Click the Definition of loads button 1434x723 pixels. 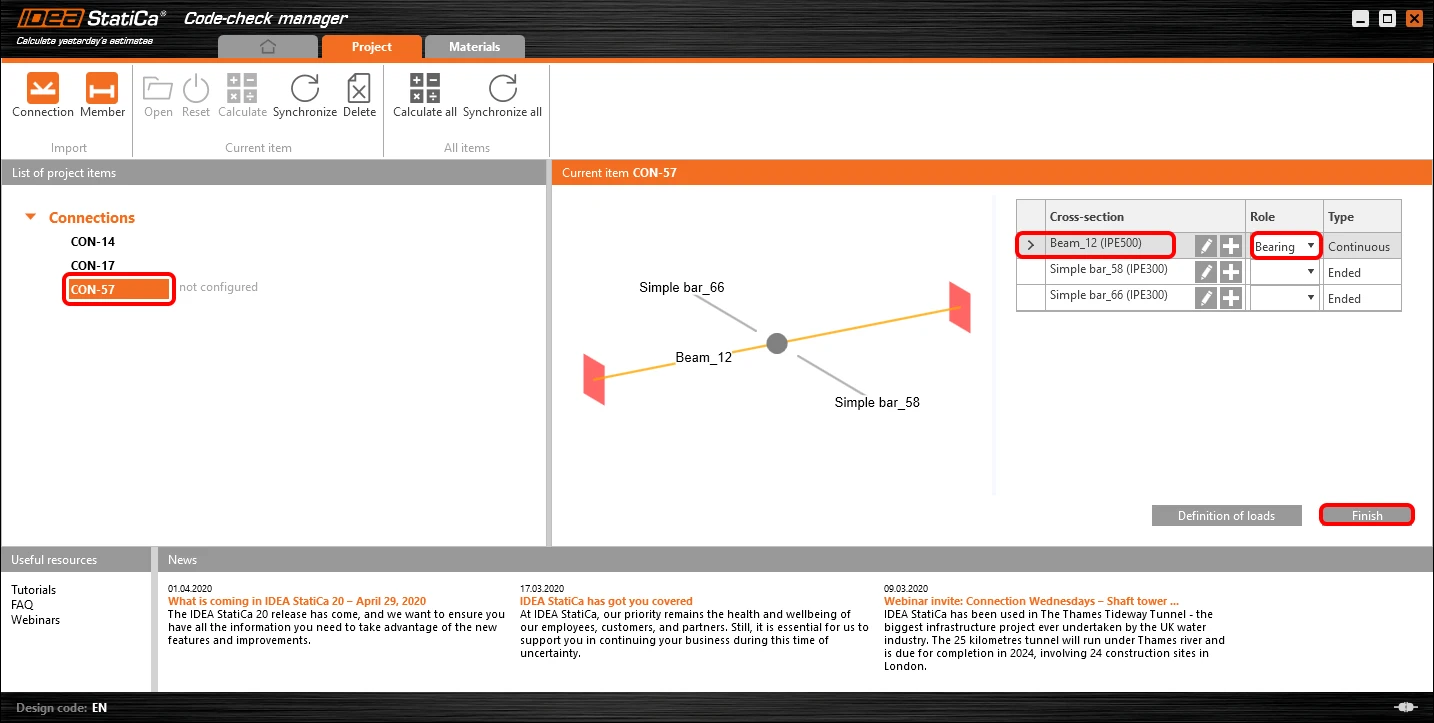coord(1226,516)
